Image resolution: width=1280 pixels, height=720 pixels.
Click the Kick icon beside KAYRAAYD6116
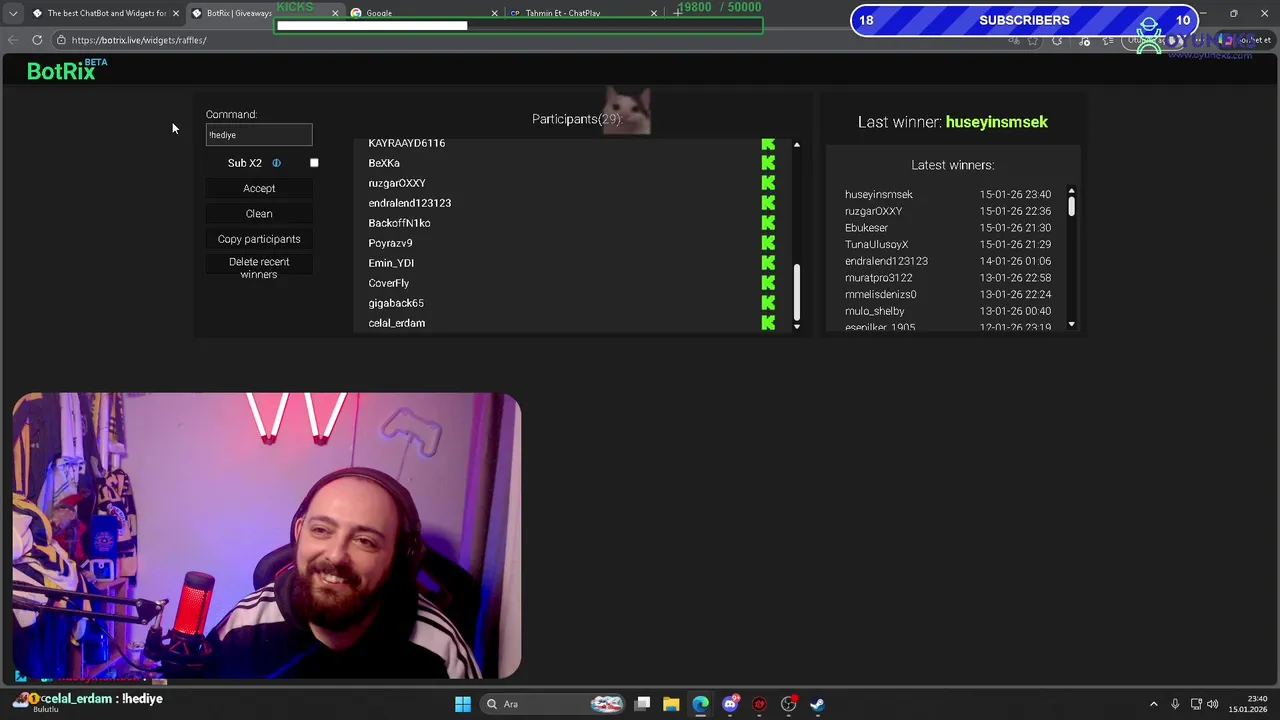[x=768, y=144]
